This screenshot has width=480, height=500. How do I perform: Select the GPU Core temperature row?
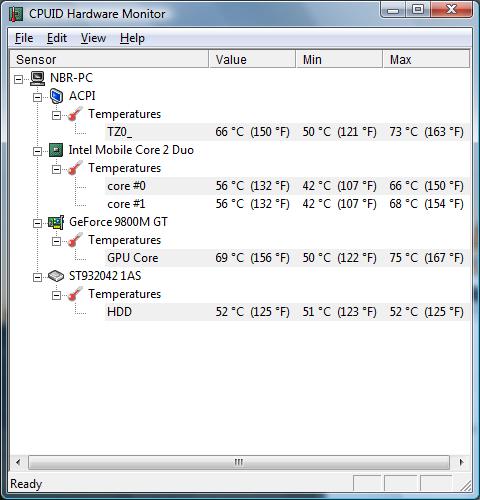point(287,258)
